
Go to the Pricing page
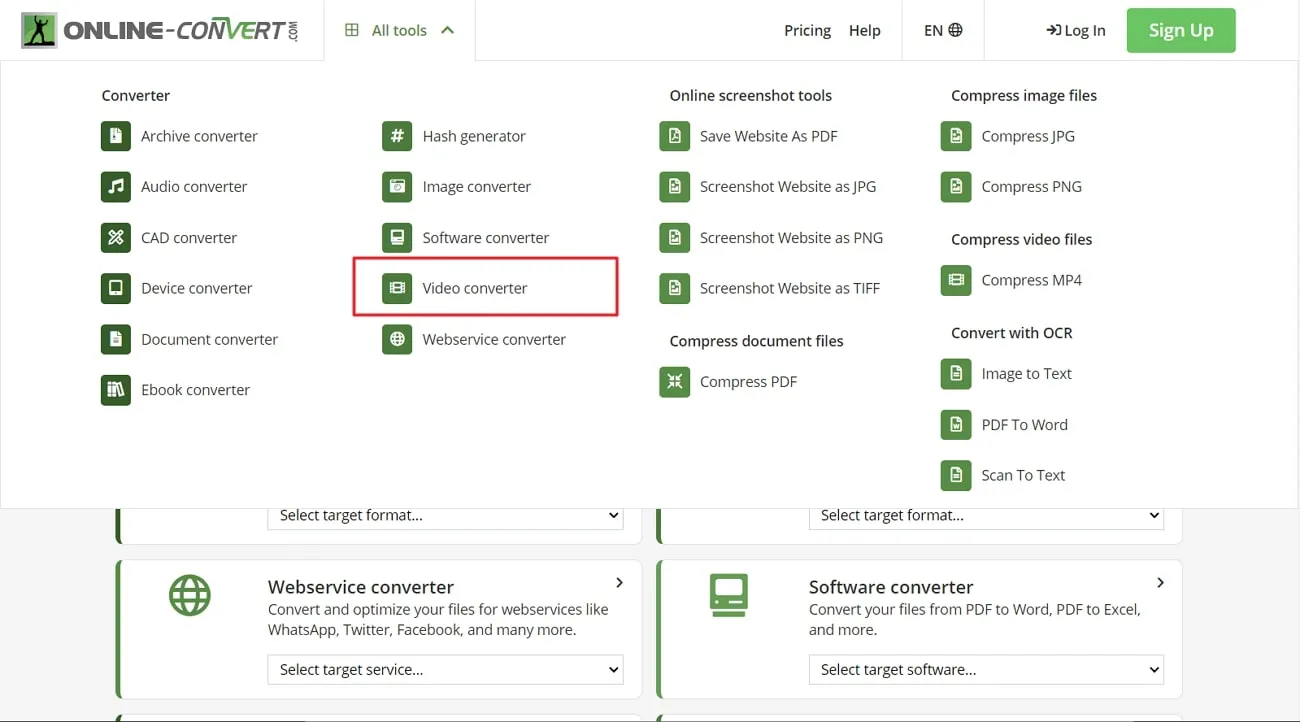807,30
